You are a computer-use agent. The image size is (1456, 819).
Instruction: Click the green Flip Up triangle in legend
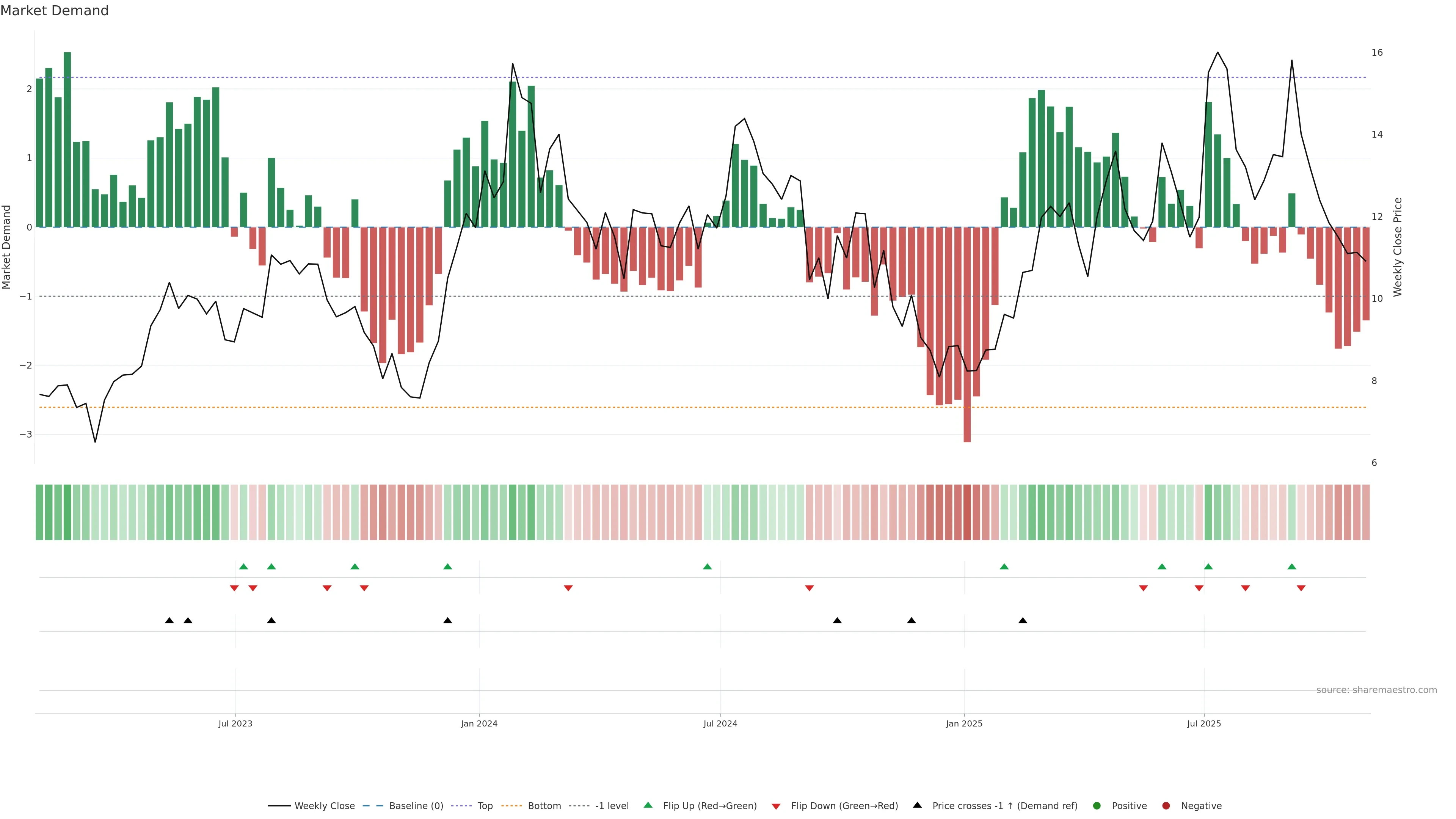click(648, 805)
